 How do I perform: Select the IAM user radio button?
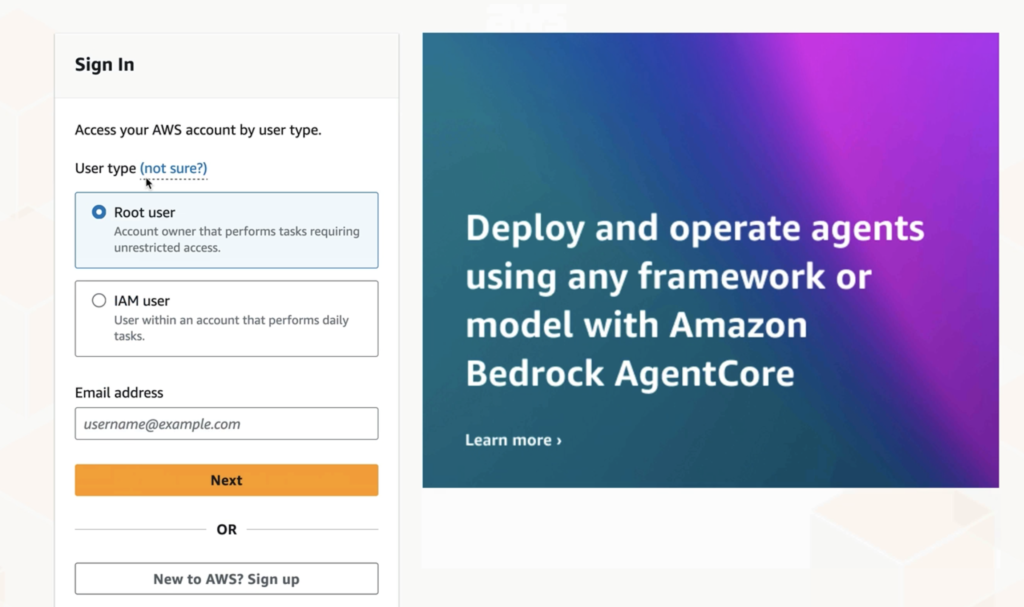[99, 301]
